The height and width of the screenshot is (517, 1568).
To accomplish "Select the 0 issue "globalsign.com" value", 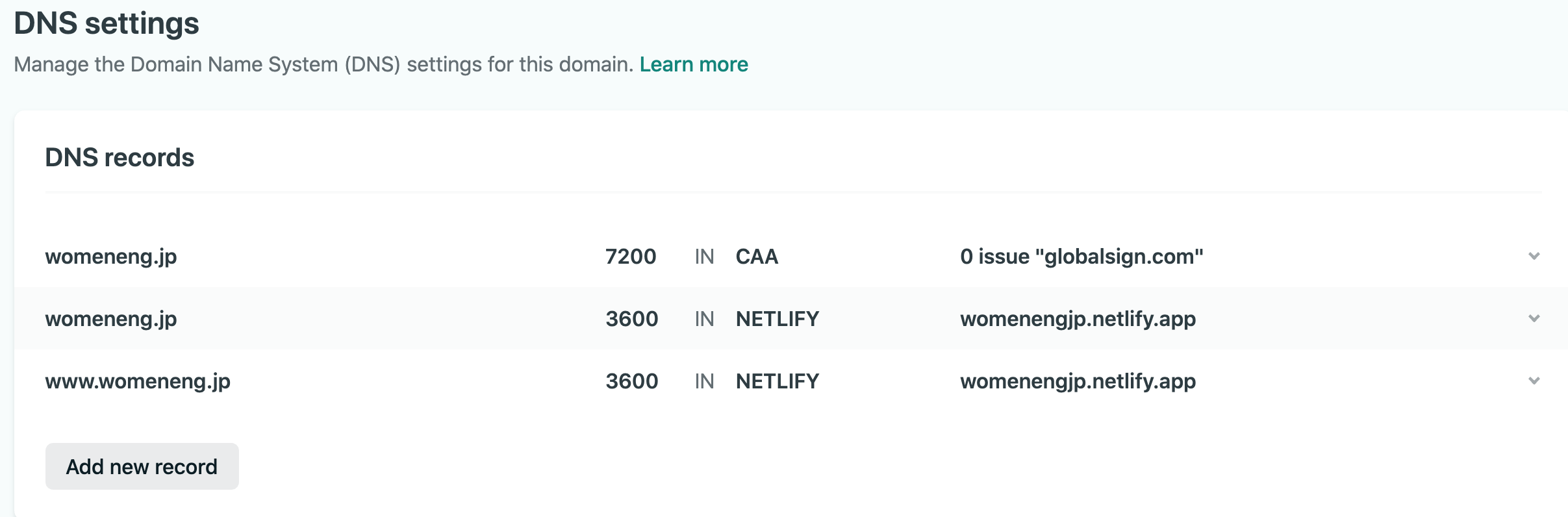I will click(1081, 256).
